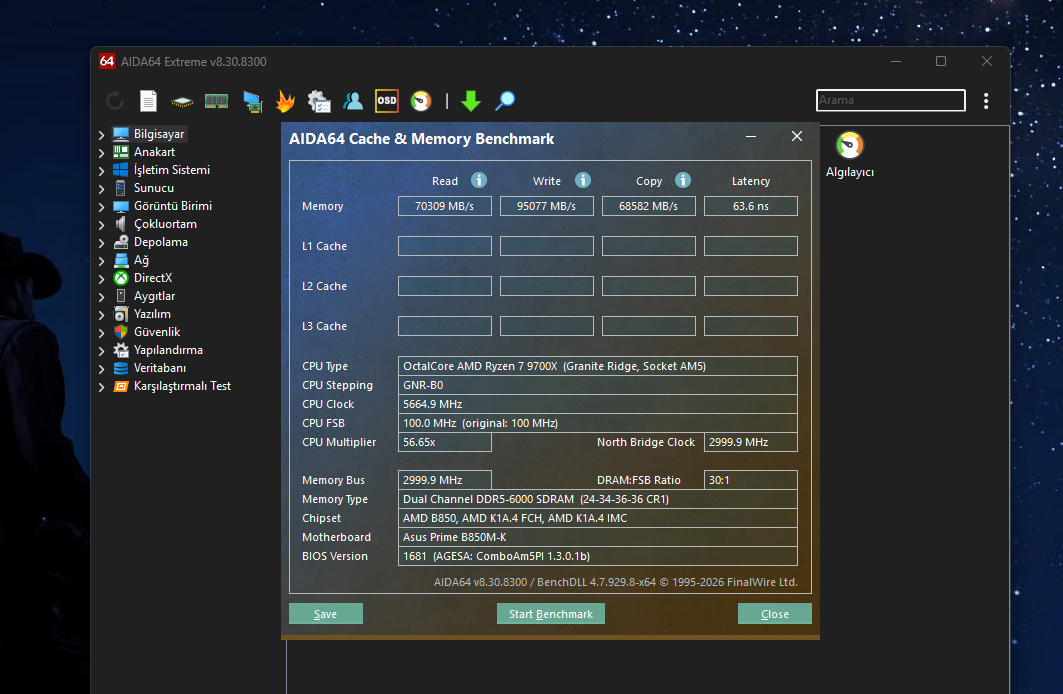This screenshot has width=1063, height=694.
Task: Focus the Arama search field
Action: pos(891,100)
